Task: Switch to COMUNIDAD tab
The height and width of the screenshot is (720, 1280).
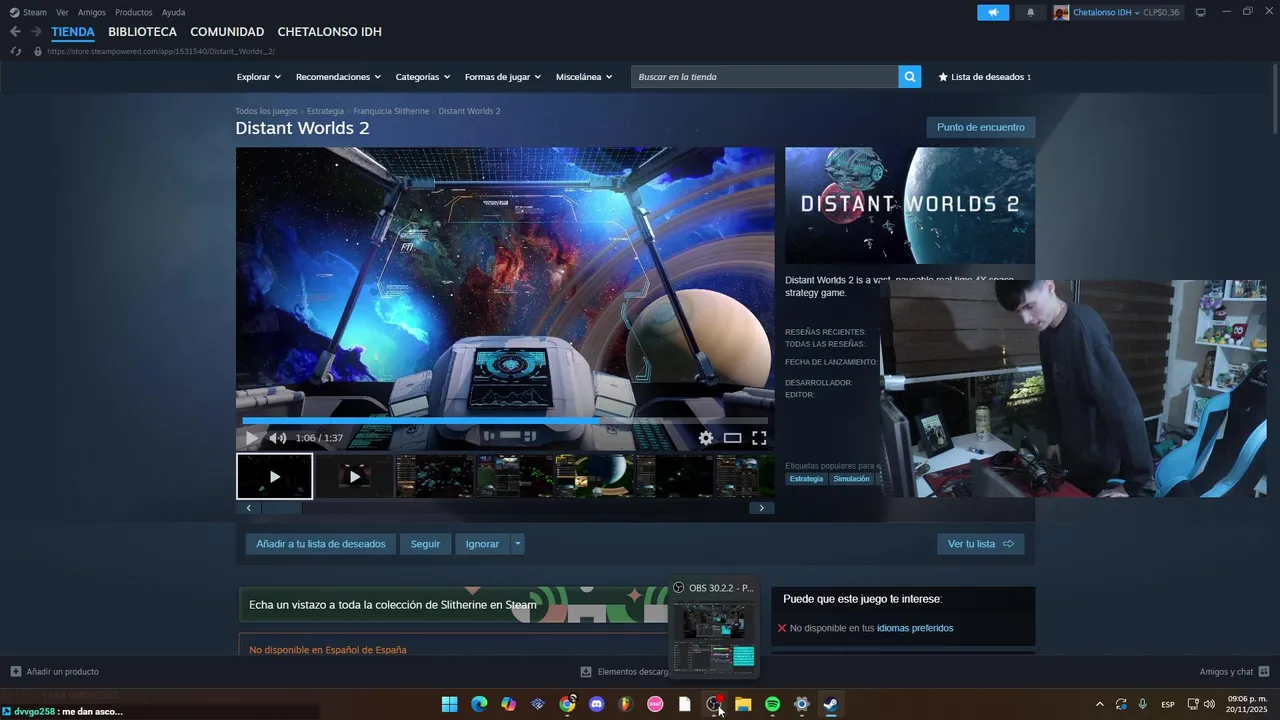Action: pyautogui.click(x=227, y=32)
